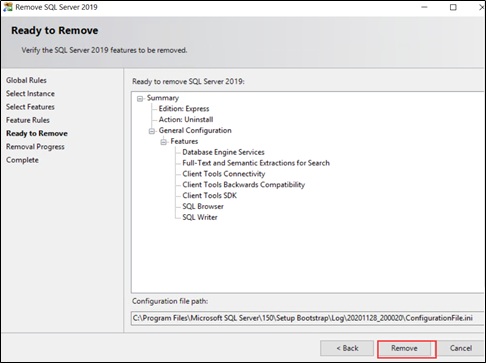
Task: Click the SQL Server setup title bar icon
Action: tap(7, 7)
